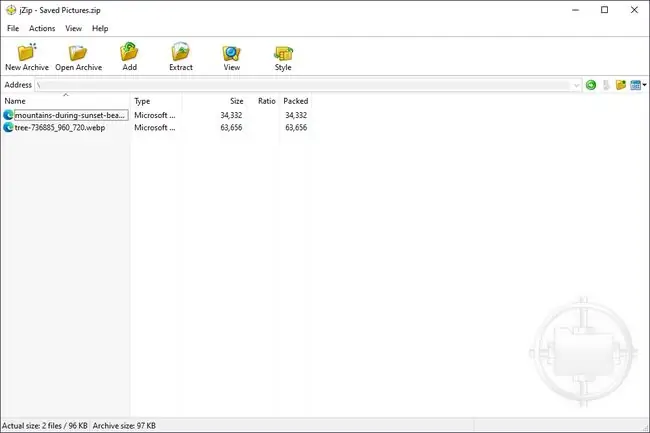
Task: Click the green back arrow icon
Action: pos(591,85)
